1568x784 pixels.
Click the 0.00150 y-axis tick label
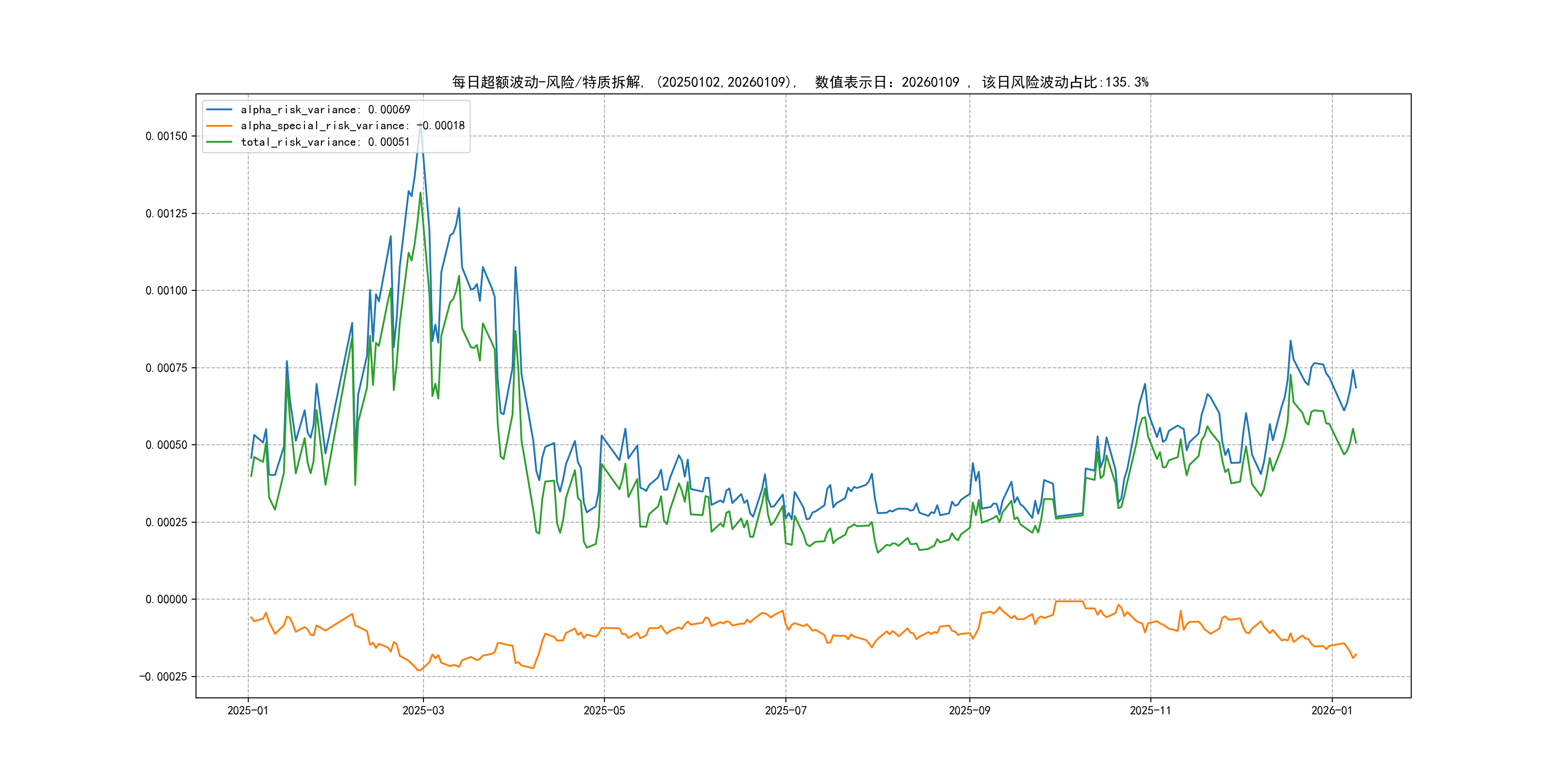tap(166, 136)
